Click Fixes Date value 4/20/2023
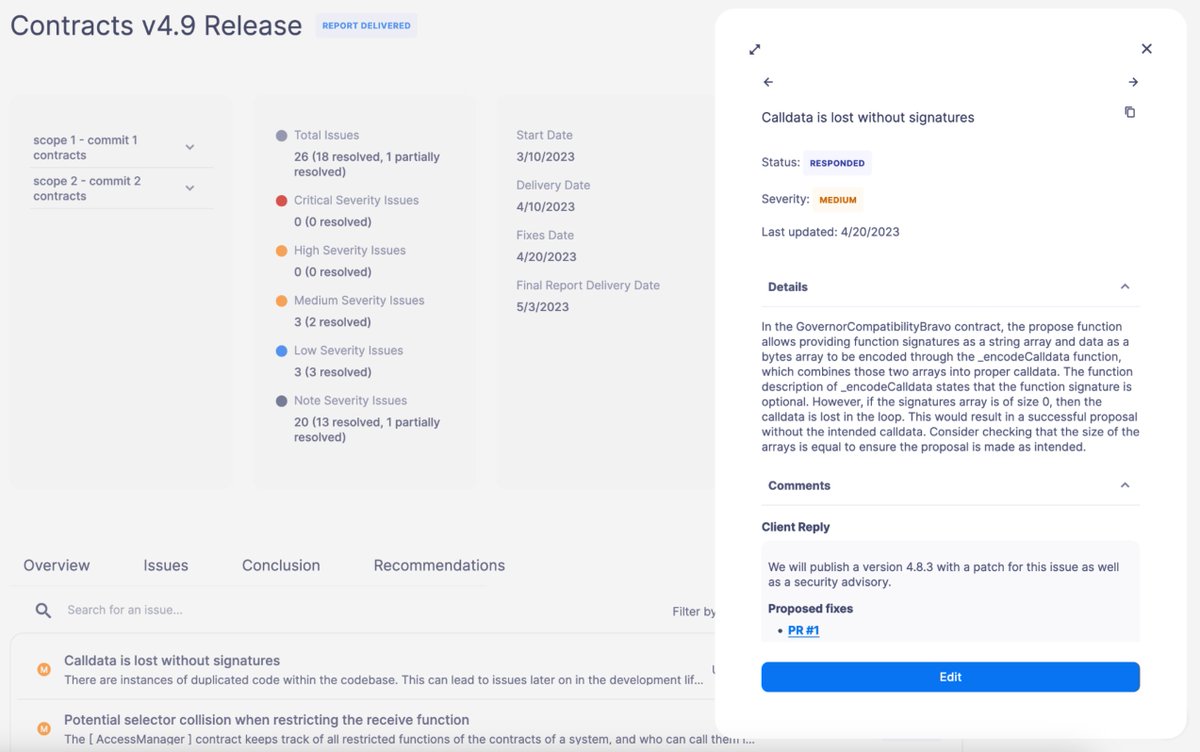The width and height of the screenshot is (1200, 752). tap(546, 257)
